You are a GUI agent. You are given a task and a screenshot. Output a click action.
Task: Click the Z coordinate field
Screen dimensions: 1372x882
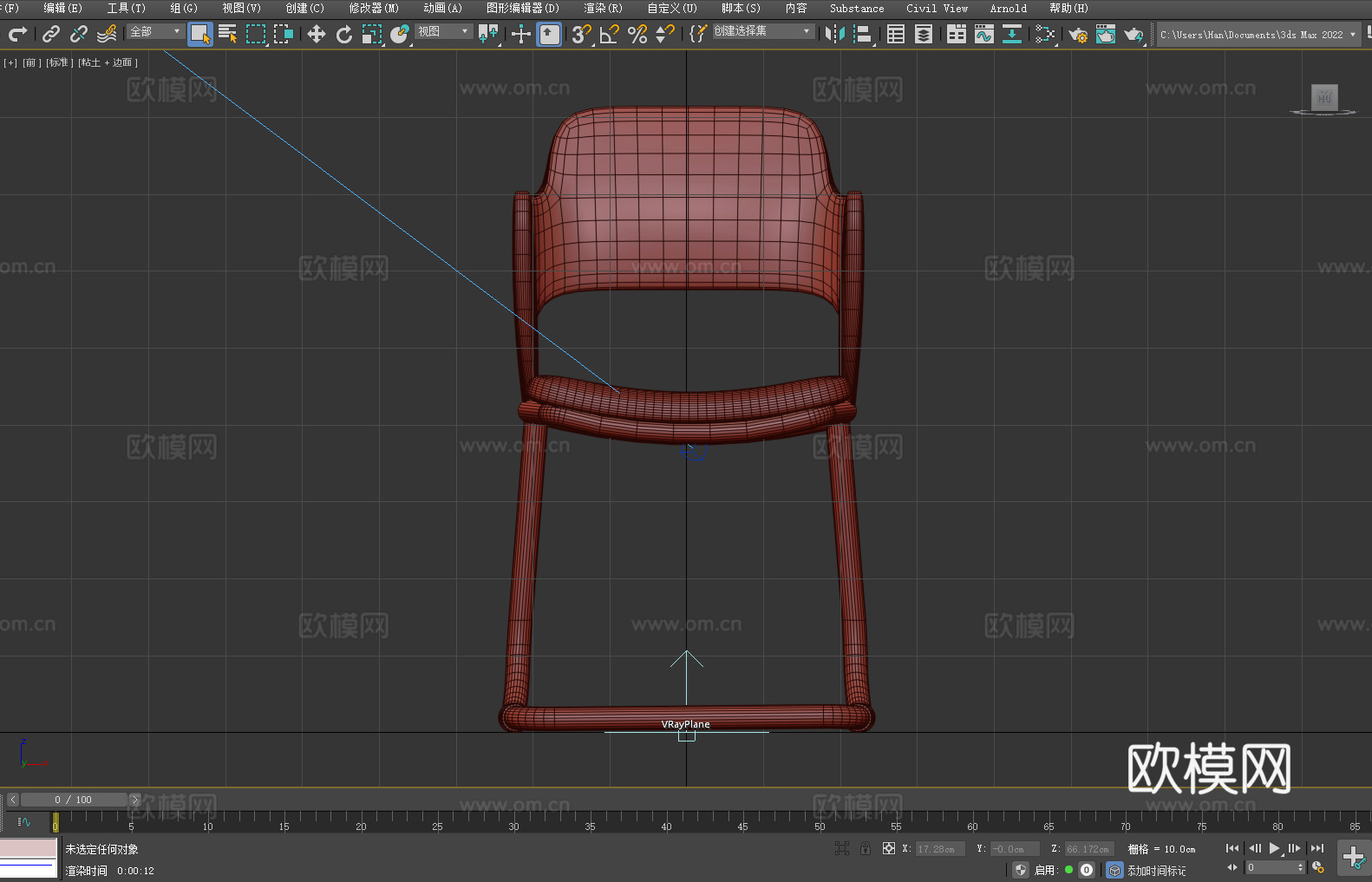(1088, 849)
